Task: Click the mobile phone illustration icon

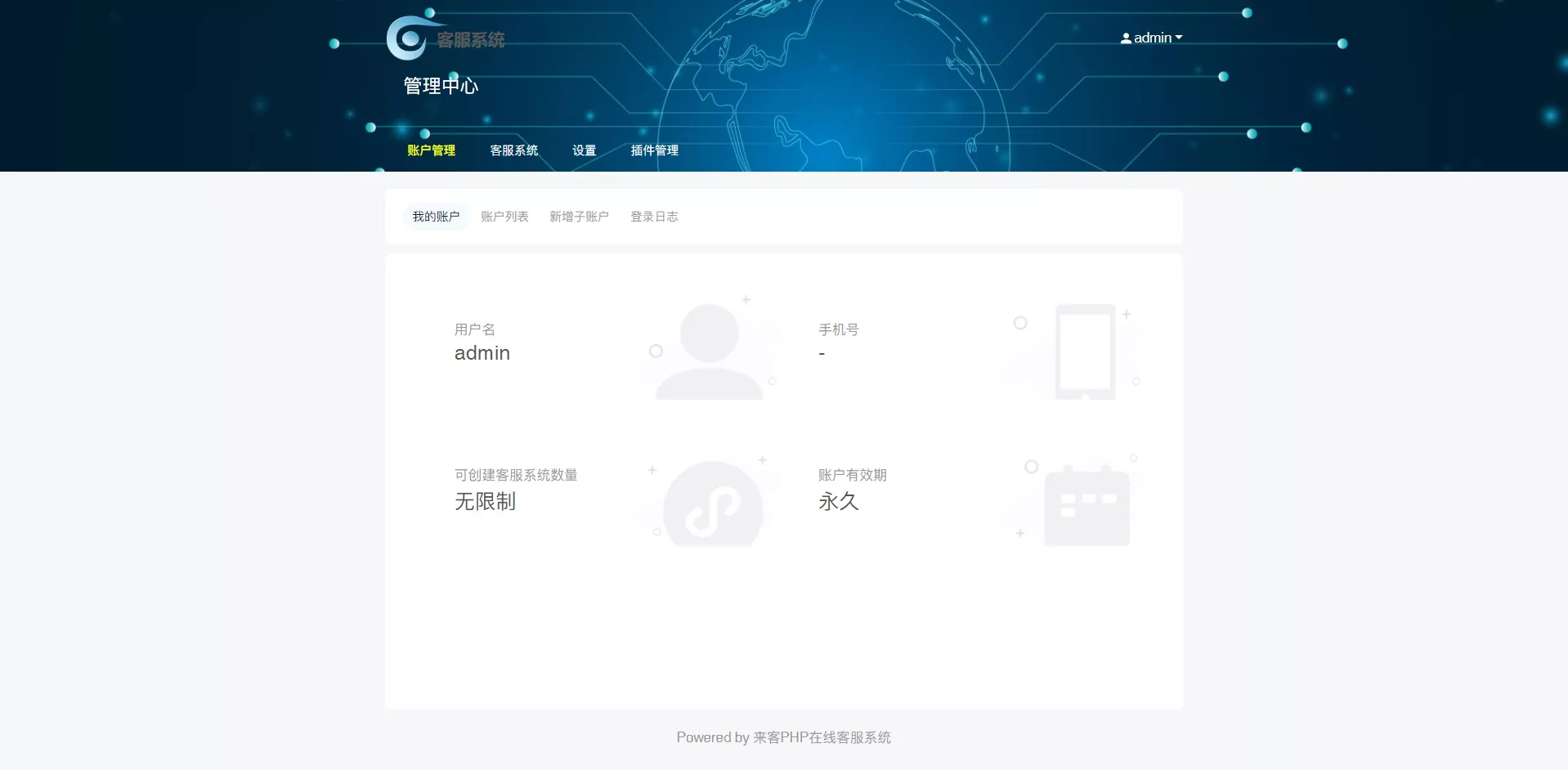Action: [x=1085, y=351]
